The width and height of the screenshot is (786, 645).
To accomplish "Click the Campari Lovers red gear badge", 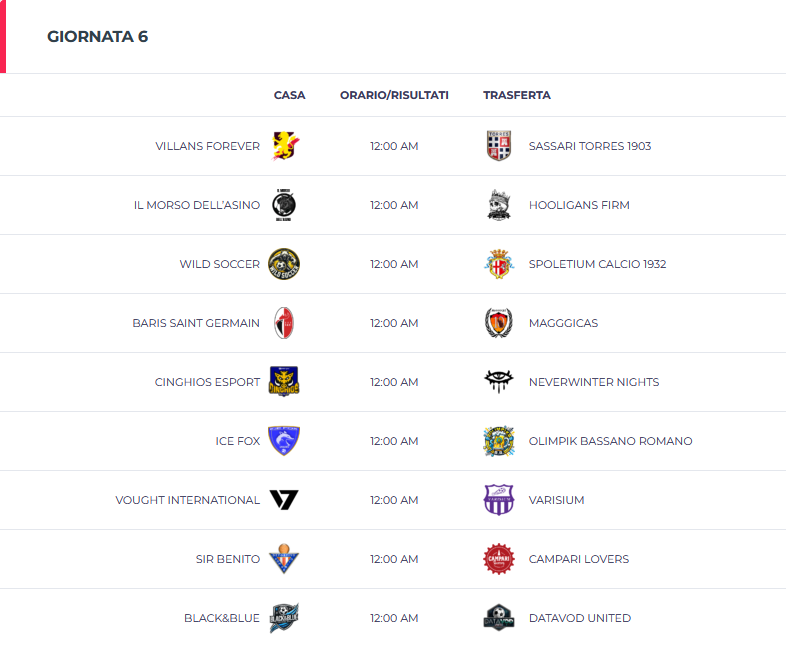I will [x=499, y=559].
